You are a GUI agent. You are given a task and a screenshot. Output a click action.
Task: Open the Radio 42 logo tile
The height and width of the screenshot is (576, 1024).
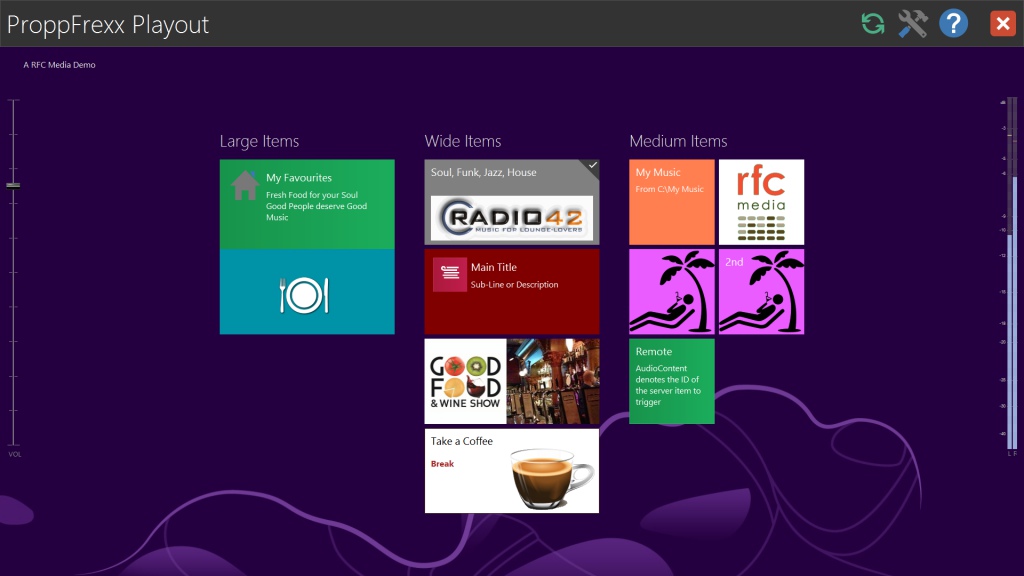pos(511,217)
